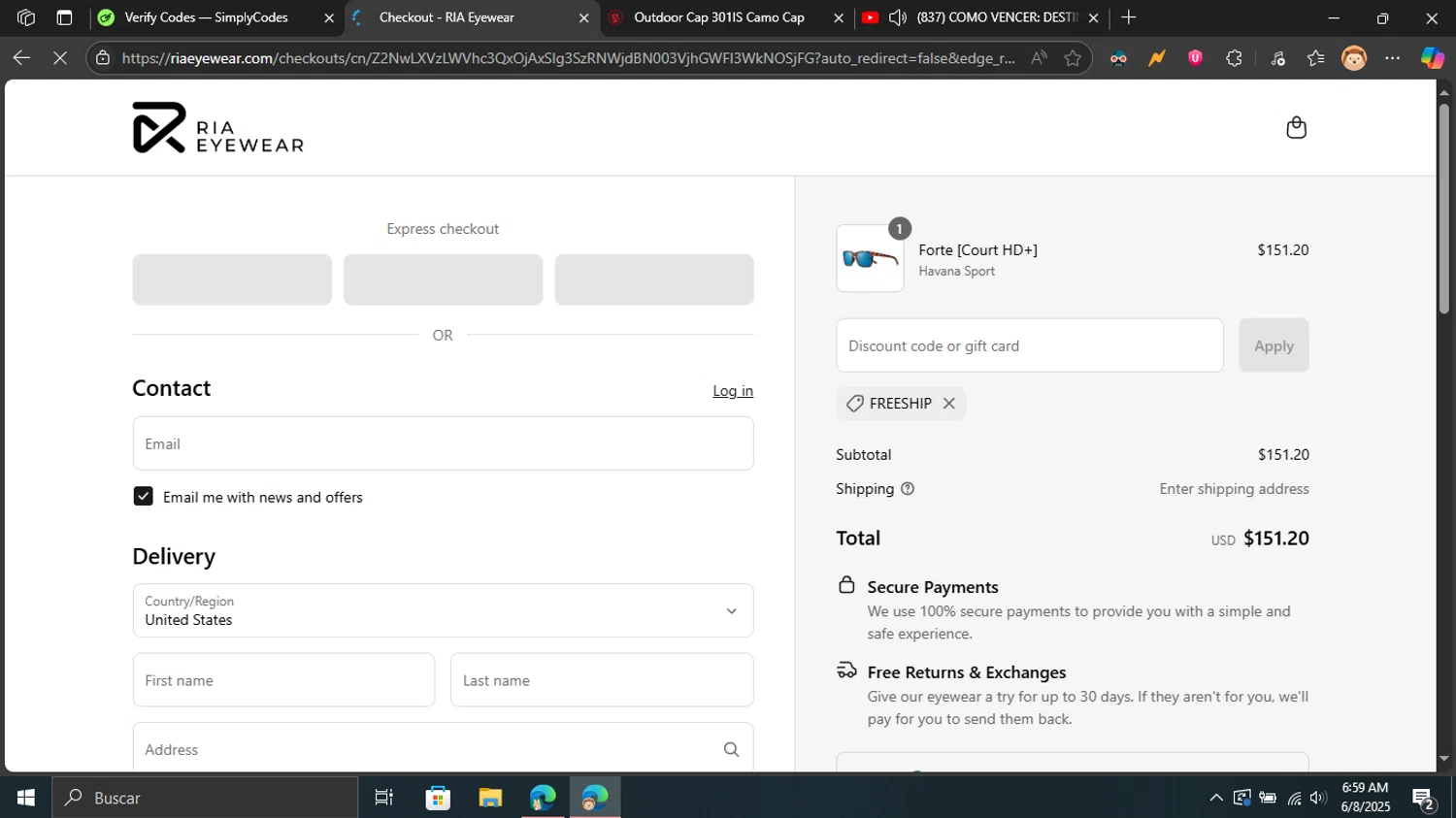
Task: Click the Windows taskbar search box
Action: [x=205, y=798]
